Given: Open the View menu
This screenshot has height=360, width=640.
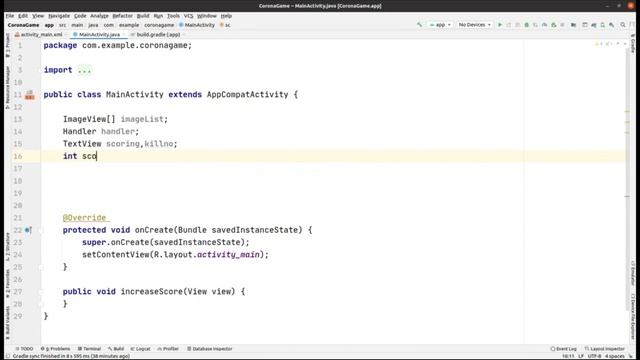Looking at the screenshot, I should click(x=38, y=16).
